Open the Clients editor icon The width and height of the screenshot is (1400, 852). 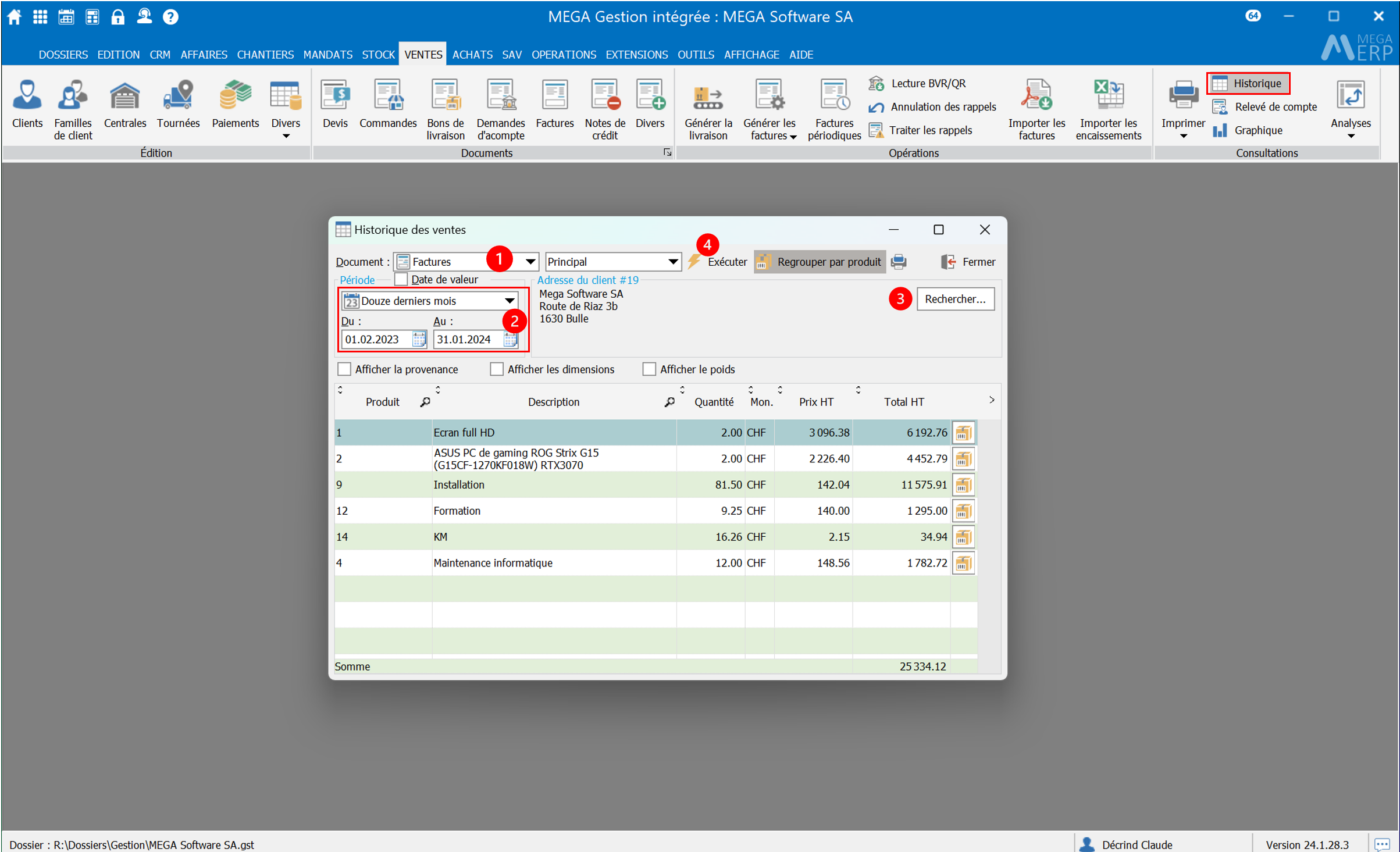(x=27, y=105)
